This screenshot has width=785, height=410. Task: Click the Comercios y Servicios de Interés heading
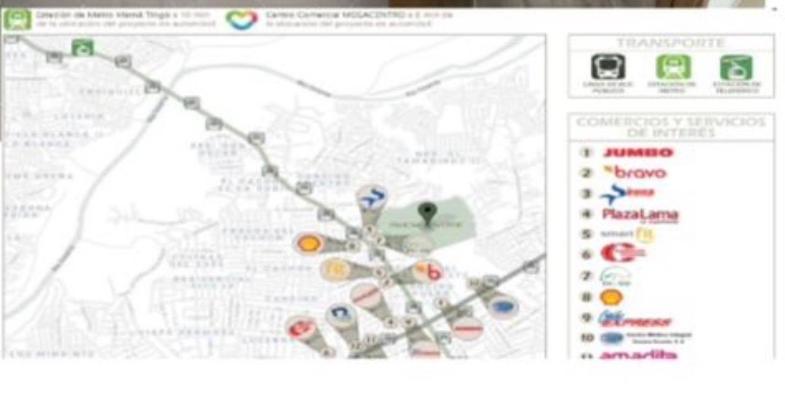[x=670, y=127]
